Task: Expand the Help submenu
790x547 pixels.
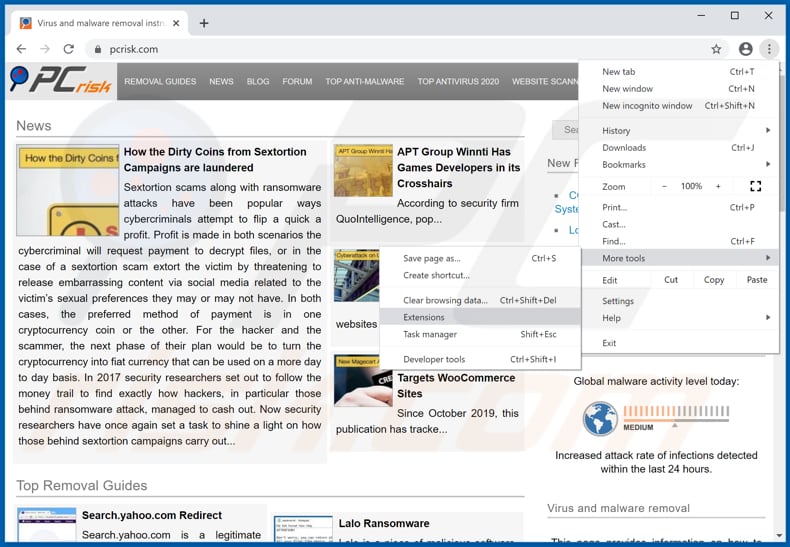Action: tap(678, 318)
